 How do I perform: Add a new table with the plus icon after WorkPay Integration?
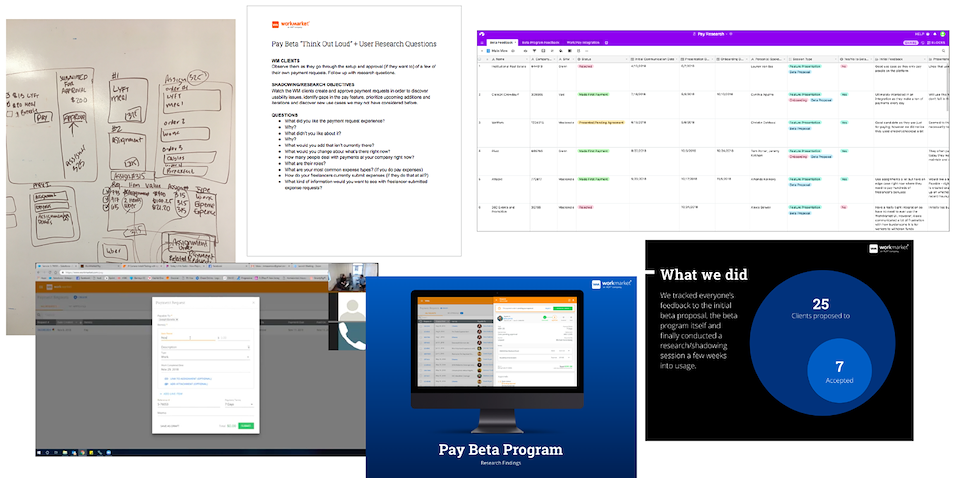(x=606, y=42)
